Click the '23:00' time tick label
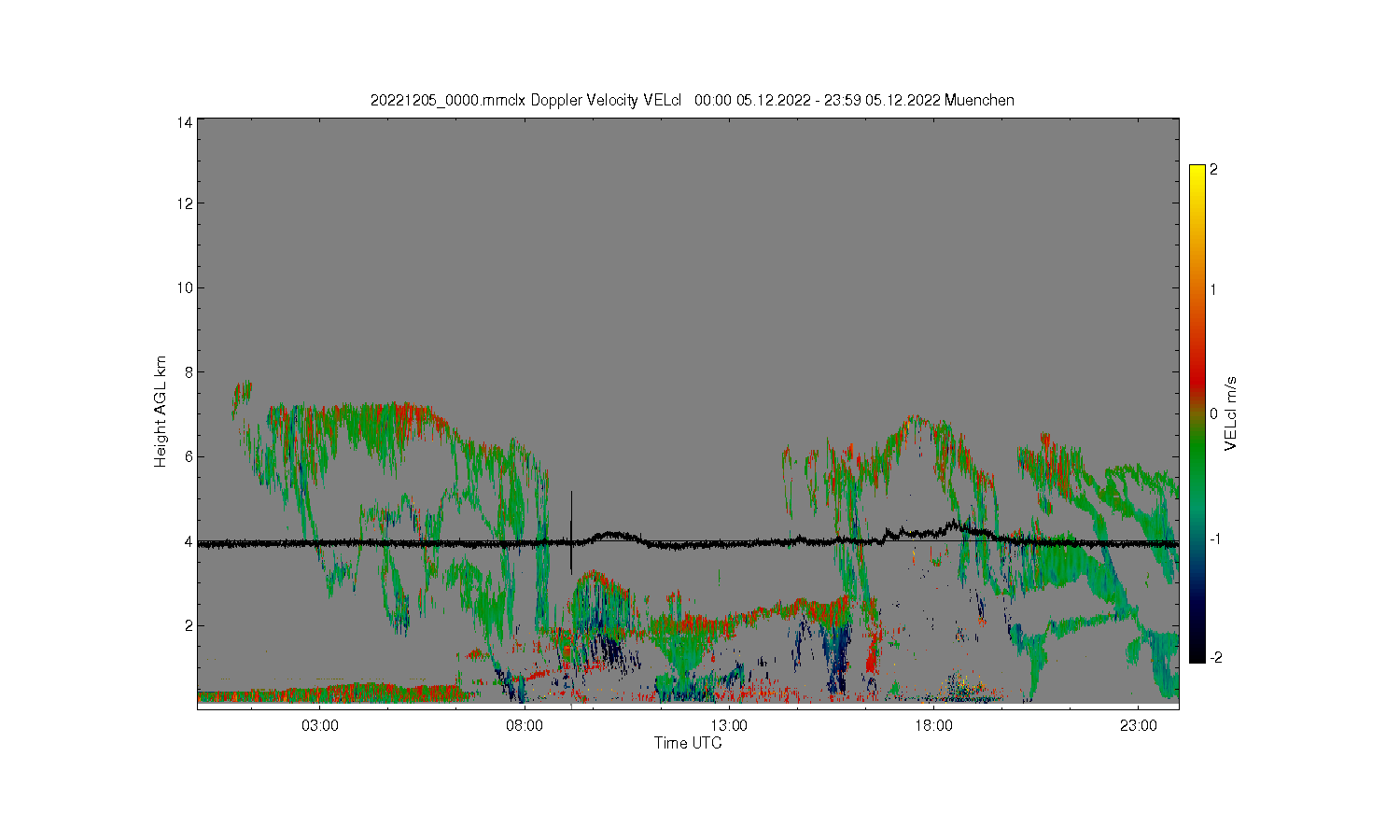Image resolution: width=1400 pixels, height=840 pixels. 1138,725
